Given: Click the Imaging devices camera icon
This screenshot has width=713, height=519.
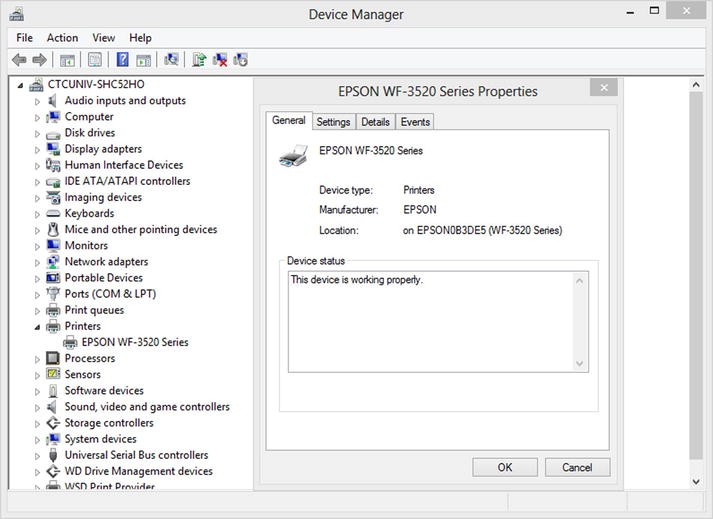Looking at the screenshot, I should pyautogui.click(x=53, y=197).
